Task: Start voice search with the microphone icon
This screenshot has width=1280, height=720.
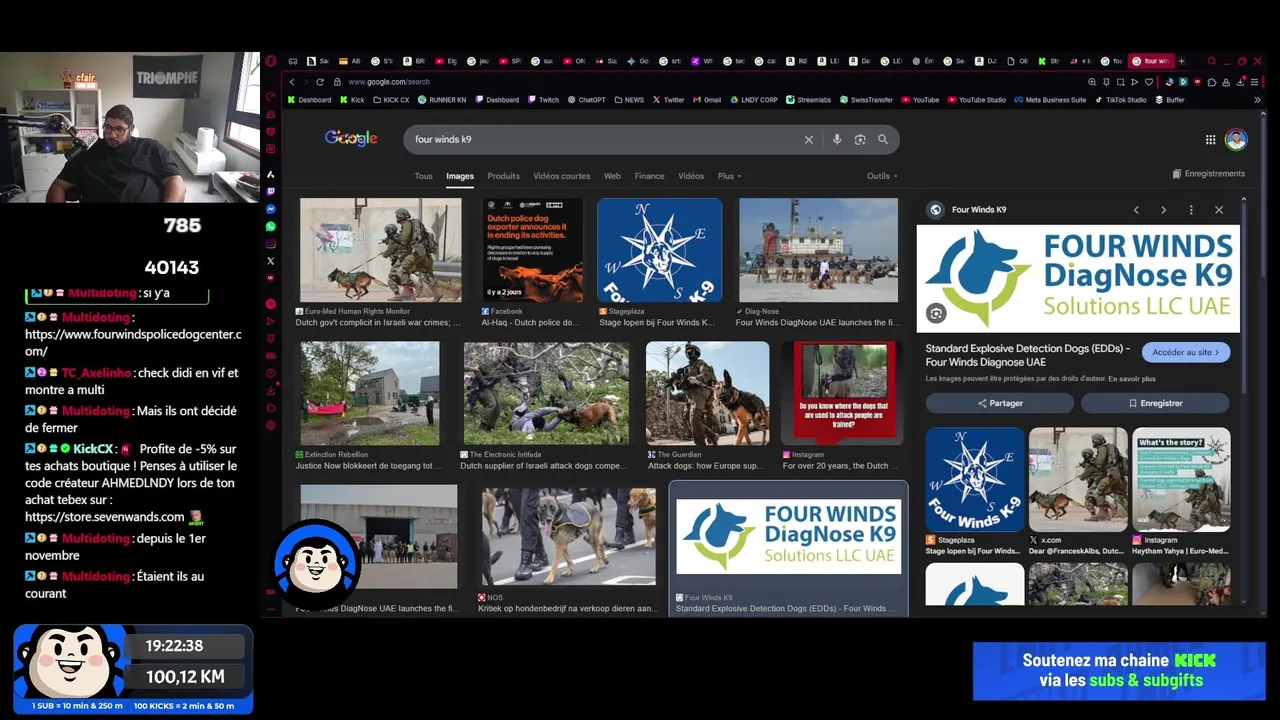Action: pyautogui.click(x=837, y=140)
